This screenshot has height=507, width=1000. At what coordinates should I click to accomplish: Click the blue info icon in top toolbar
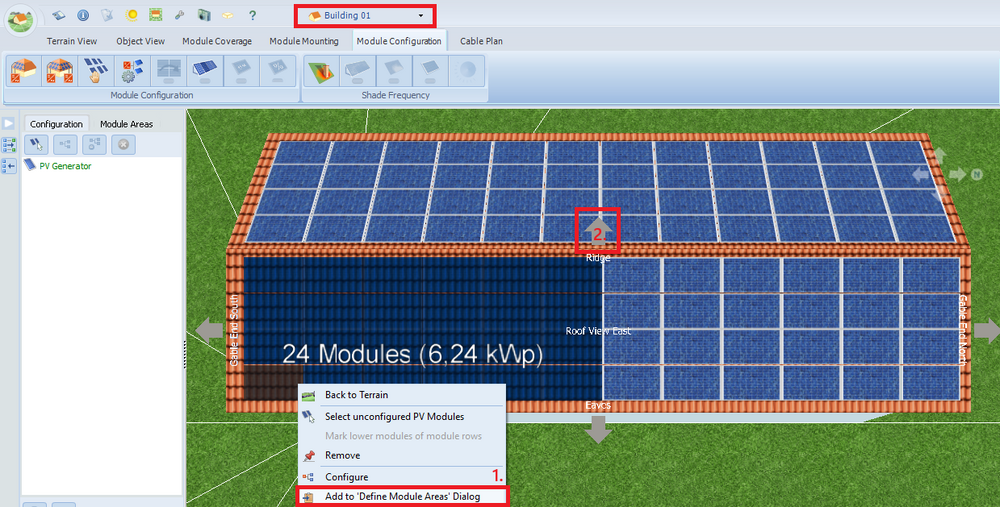click(x=83, y=16)
